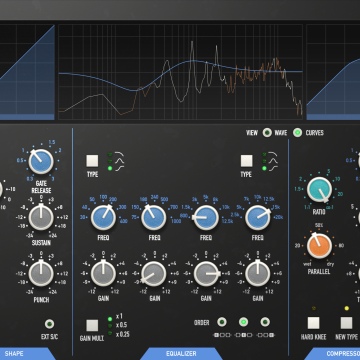Choose the top shelf shape icon for high band
The image size is (360, 360).
pos(273,154)
